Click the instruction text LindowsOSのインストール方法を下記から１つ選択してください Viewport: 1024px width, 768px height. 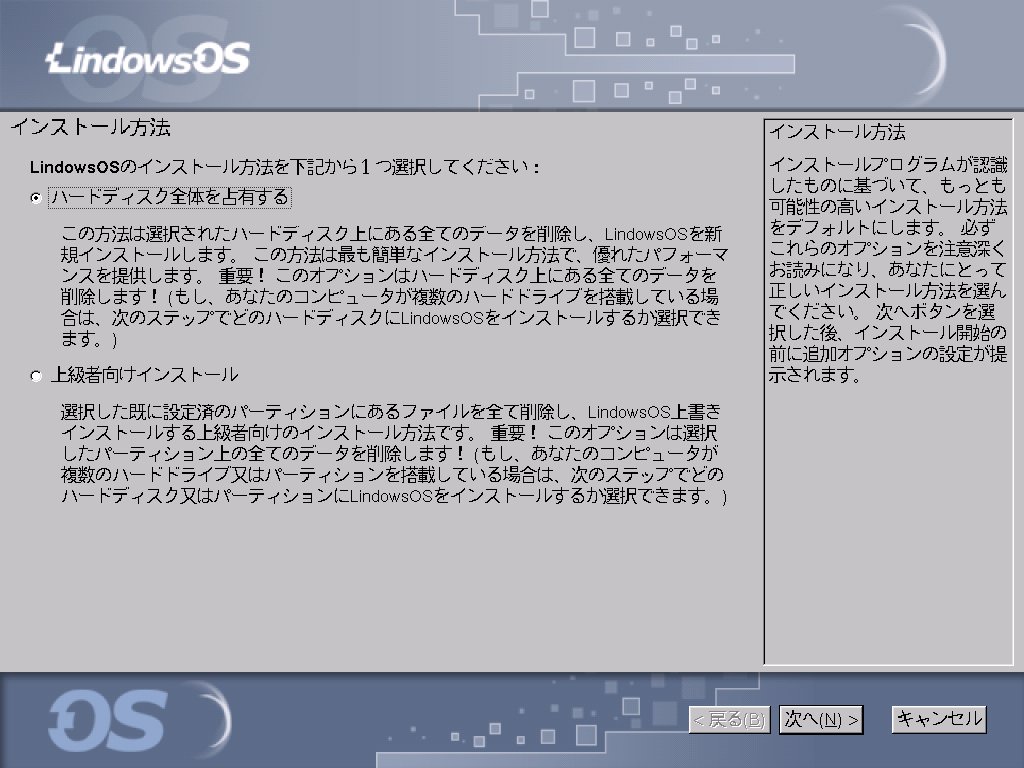tap(285, 167)
